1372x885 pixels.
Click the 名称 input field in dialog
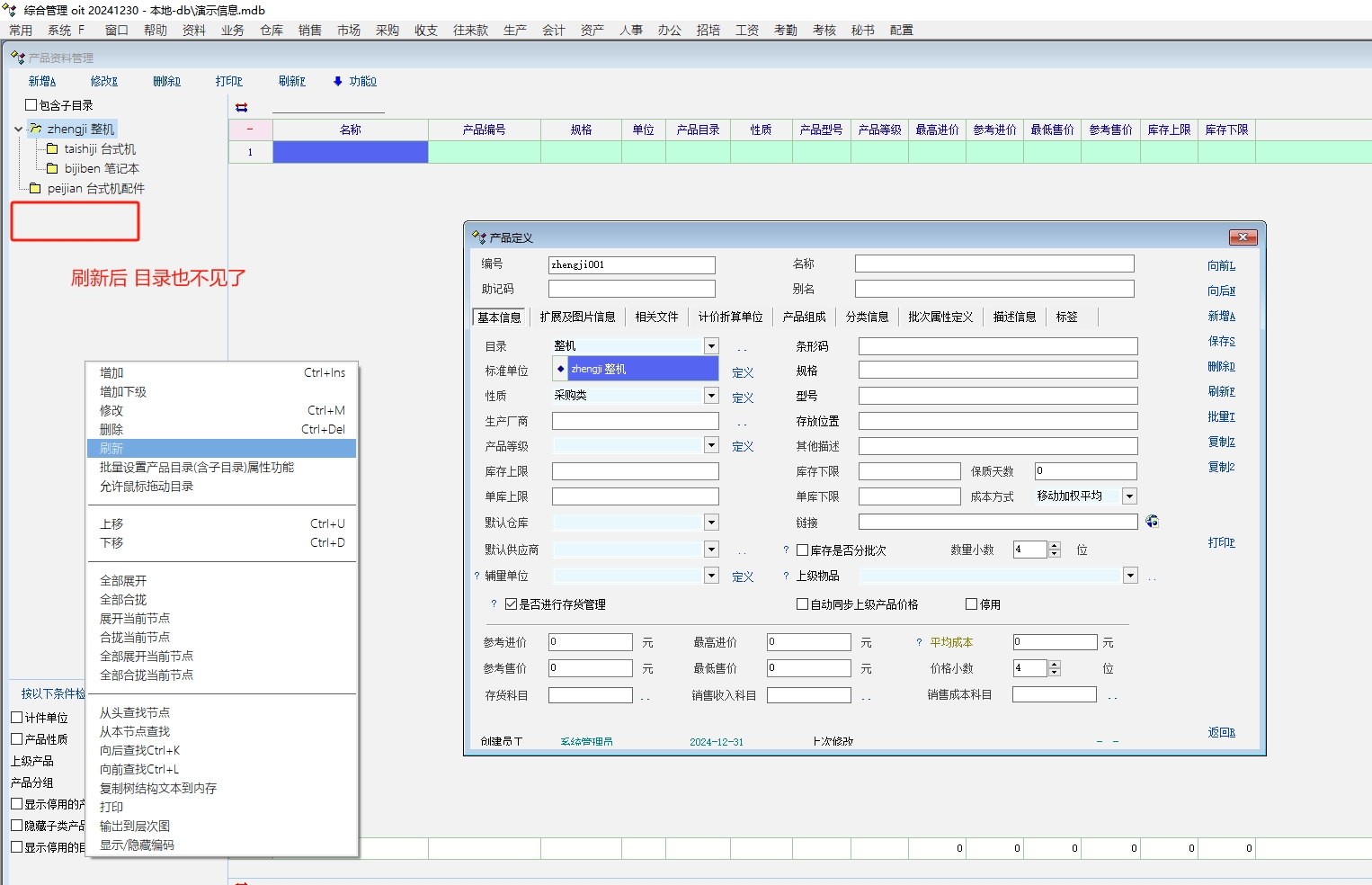(x=993, y=264)
